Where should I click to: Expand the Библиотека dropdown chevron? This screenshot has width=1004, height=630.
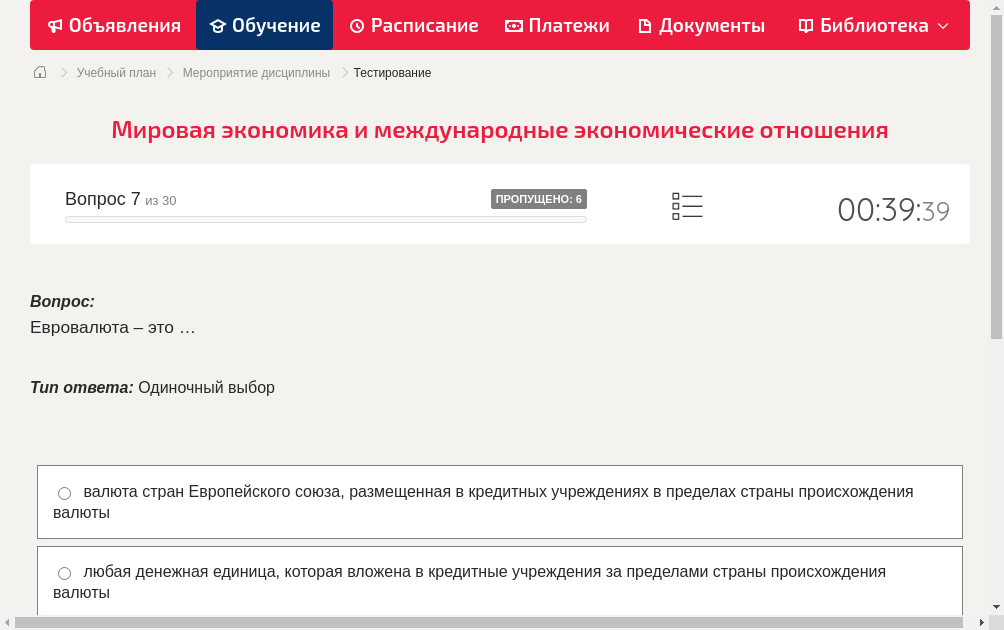tap(941, 26)
